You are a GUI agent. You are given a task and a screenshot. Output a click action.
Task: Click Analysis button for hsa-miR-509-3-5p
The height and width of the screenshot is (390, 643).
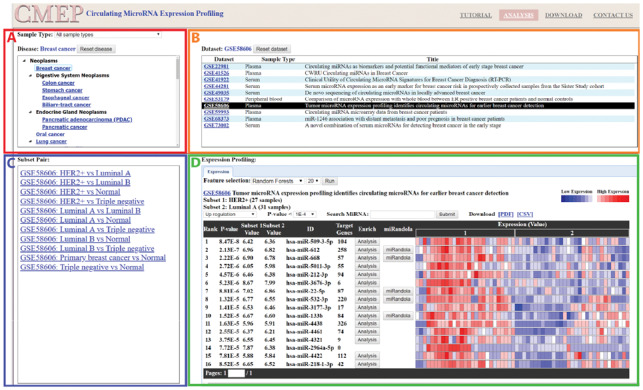[367, 242]
